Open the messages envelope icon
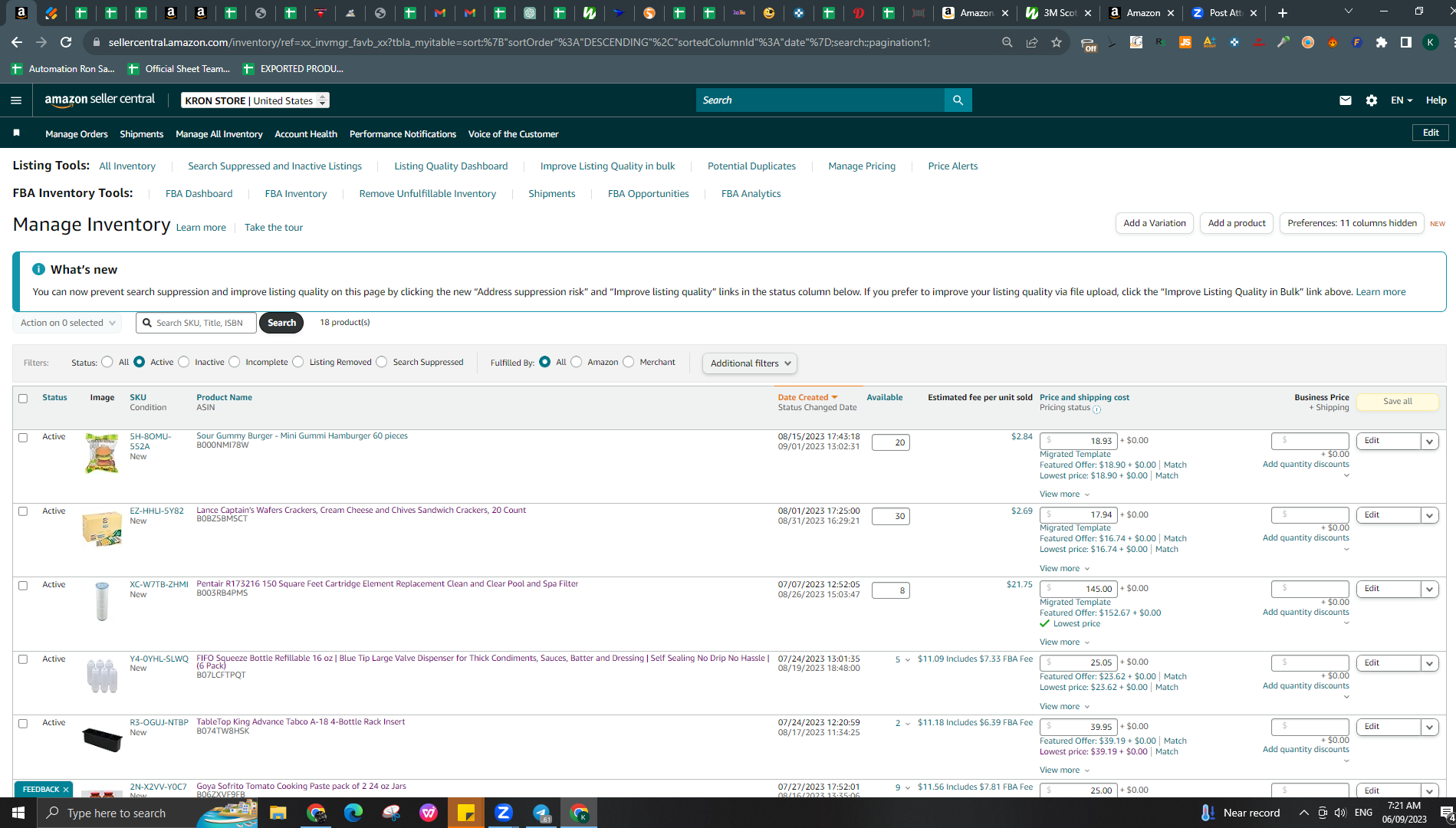1456x828 pixels. coord(1346,100)
